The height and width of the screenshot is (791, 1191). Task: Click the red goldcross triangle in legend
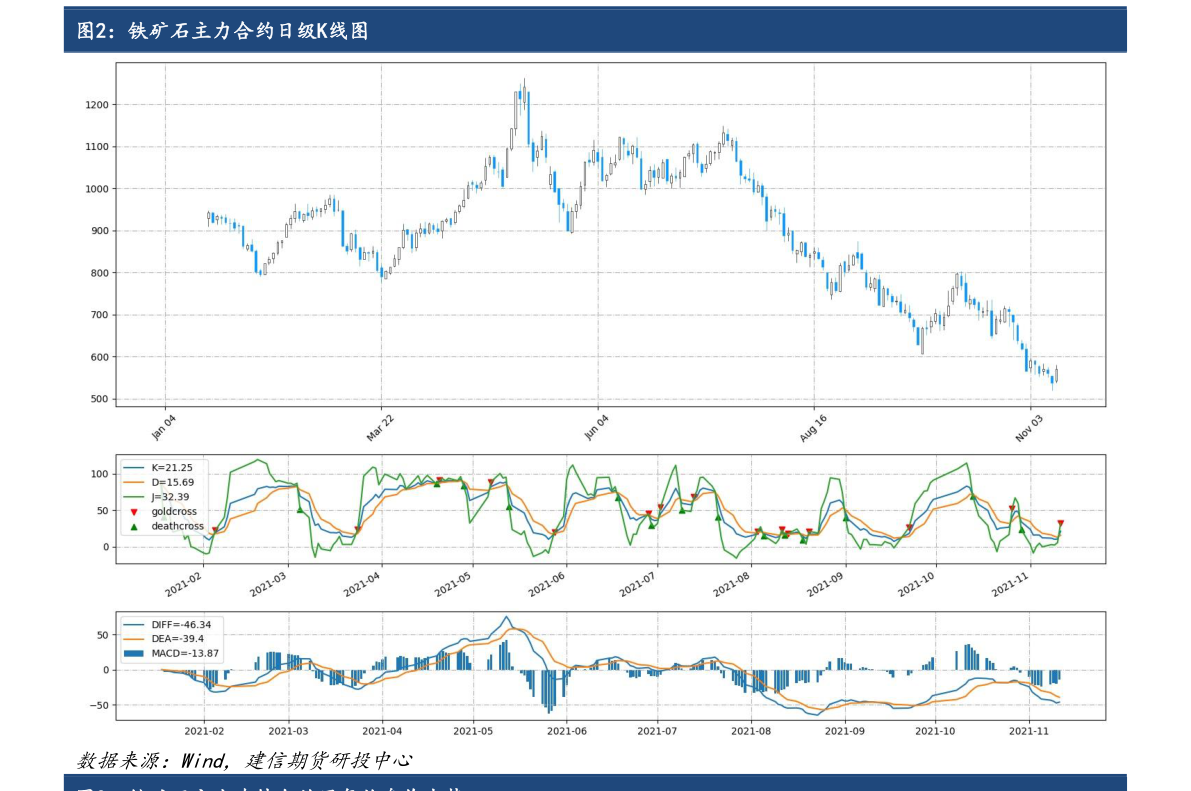[x=134, y=511]
